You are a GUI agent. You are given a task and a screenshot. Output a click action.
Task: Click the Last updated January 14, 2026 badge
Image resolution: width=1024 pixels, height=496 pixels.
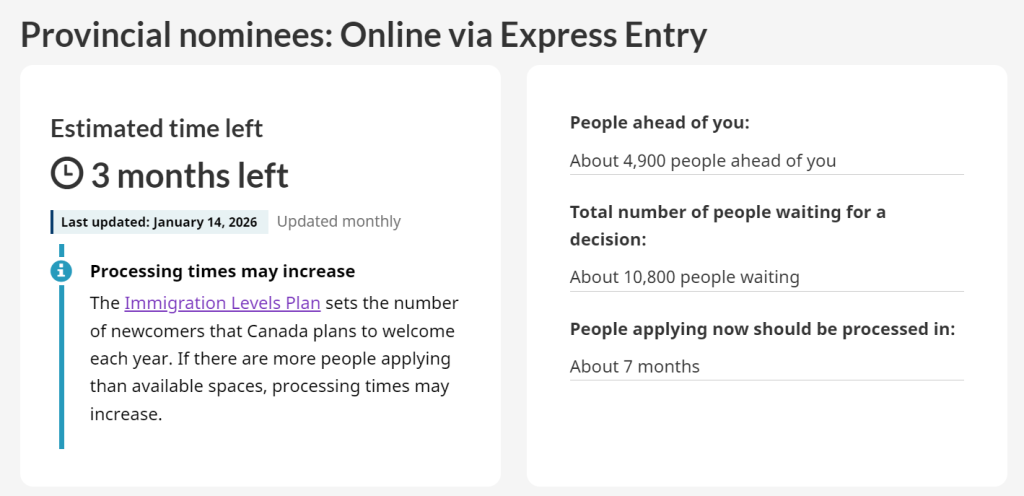coord(159,221)
